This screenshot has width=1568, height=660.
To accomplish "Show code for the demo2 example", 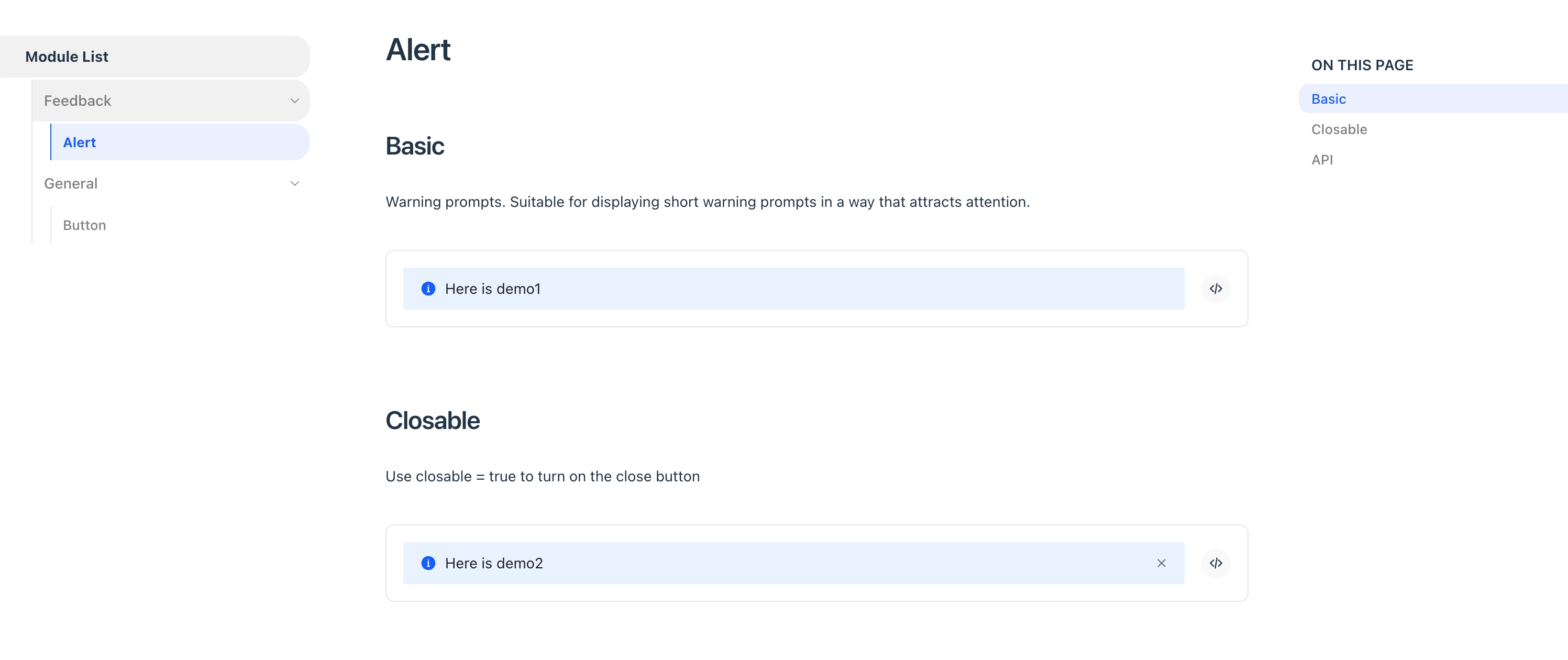I will pos(1216,563).
